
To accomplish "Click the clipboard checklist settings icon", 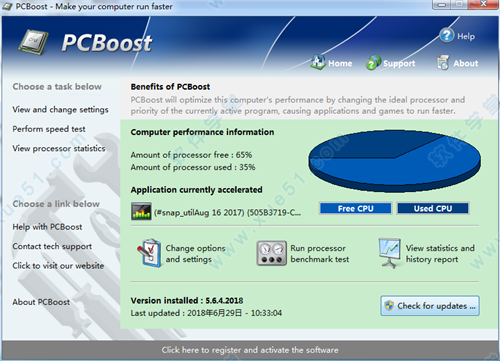I will click(x=149, y=253).
